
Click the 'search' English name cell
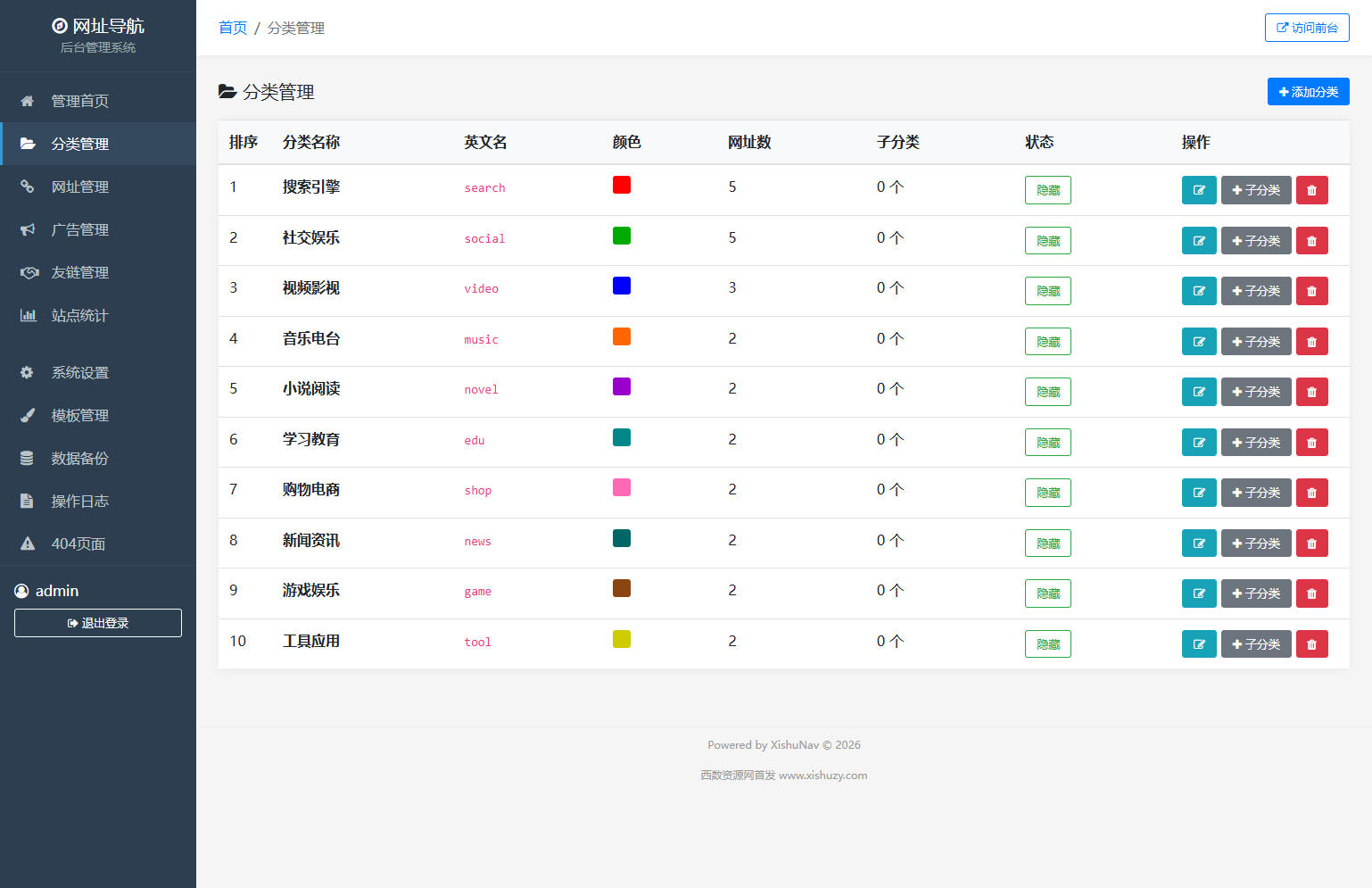[484, 187]
